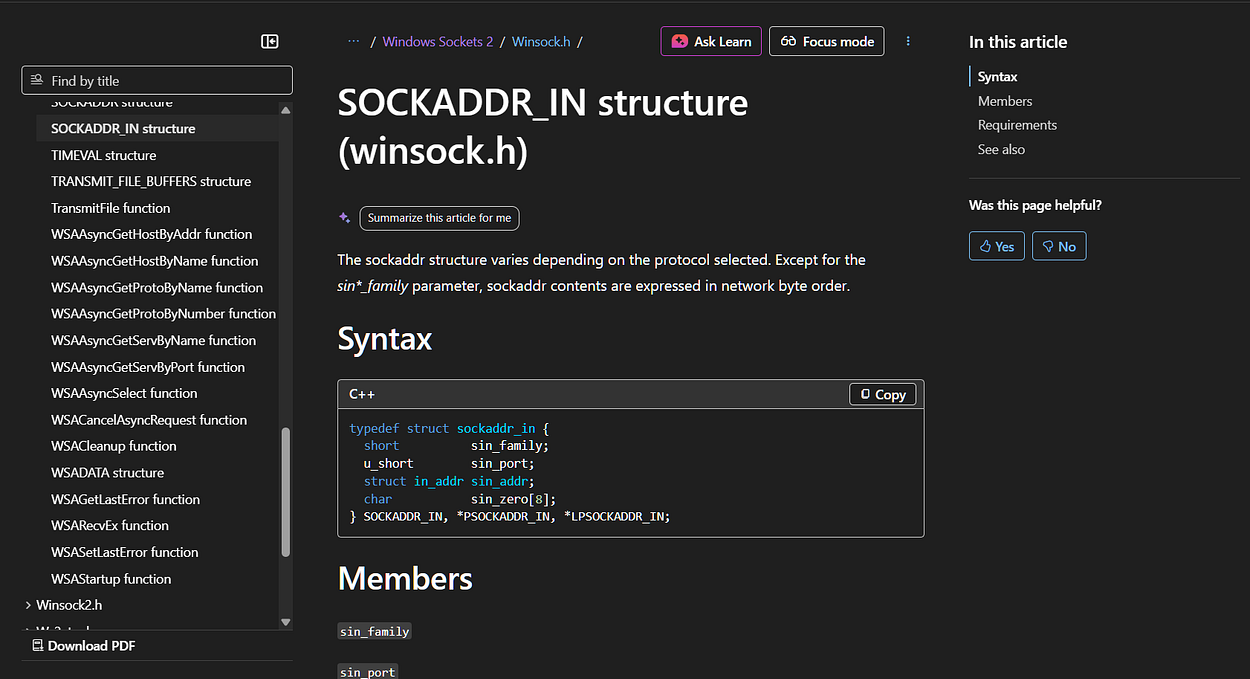The height and width of the screenshot is (679, 1250).
Task: Open WSAAsyncGetHostByAddr function page
Action: (x=152, y=234)
